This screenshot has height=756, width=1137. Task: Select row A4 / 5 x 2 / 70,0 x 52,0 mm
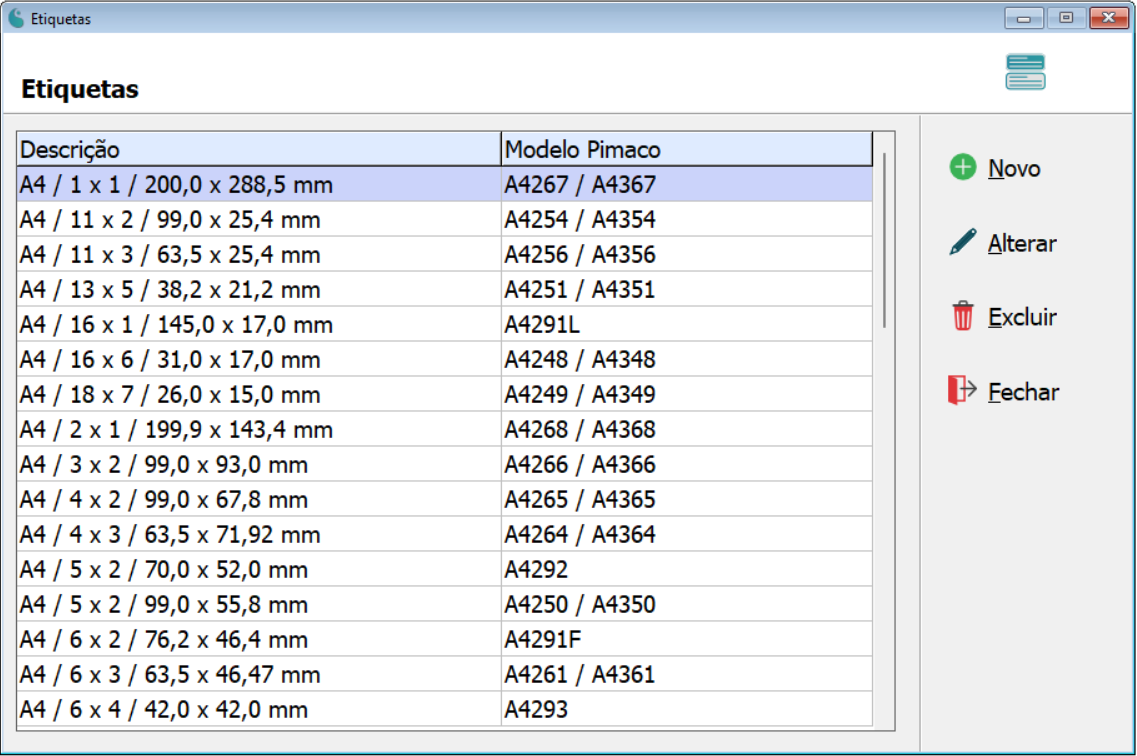tap(445, 569)
